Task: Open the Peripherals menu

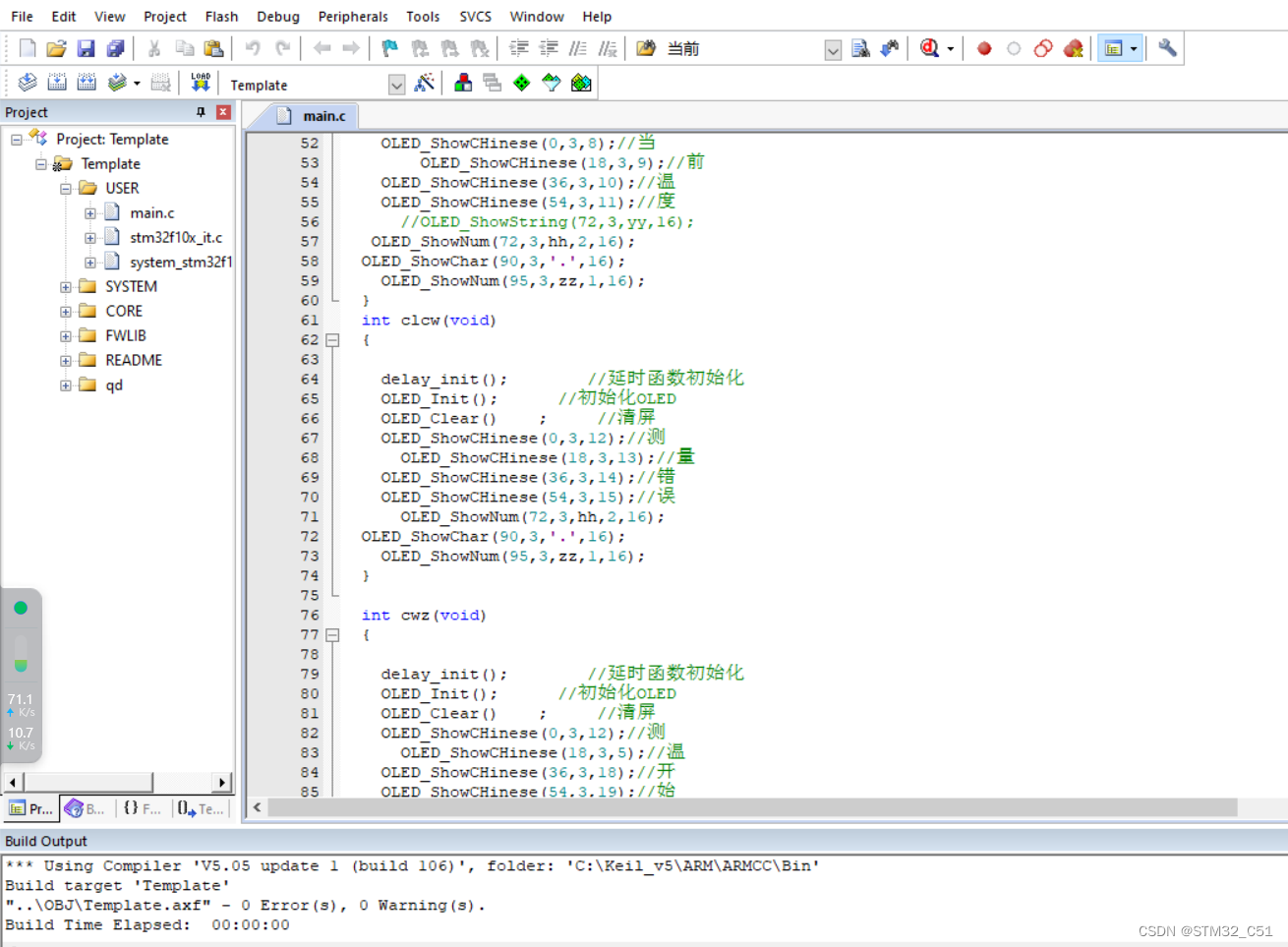Action: (x=353, y=17)
